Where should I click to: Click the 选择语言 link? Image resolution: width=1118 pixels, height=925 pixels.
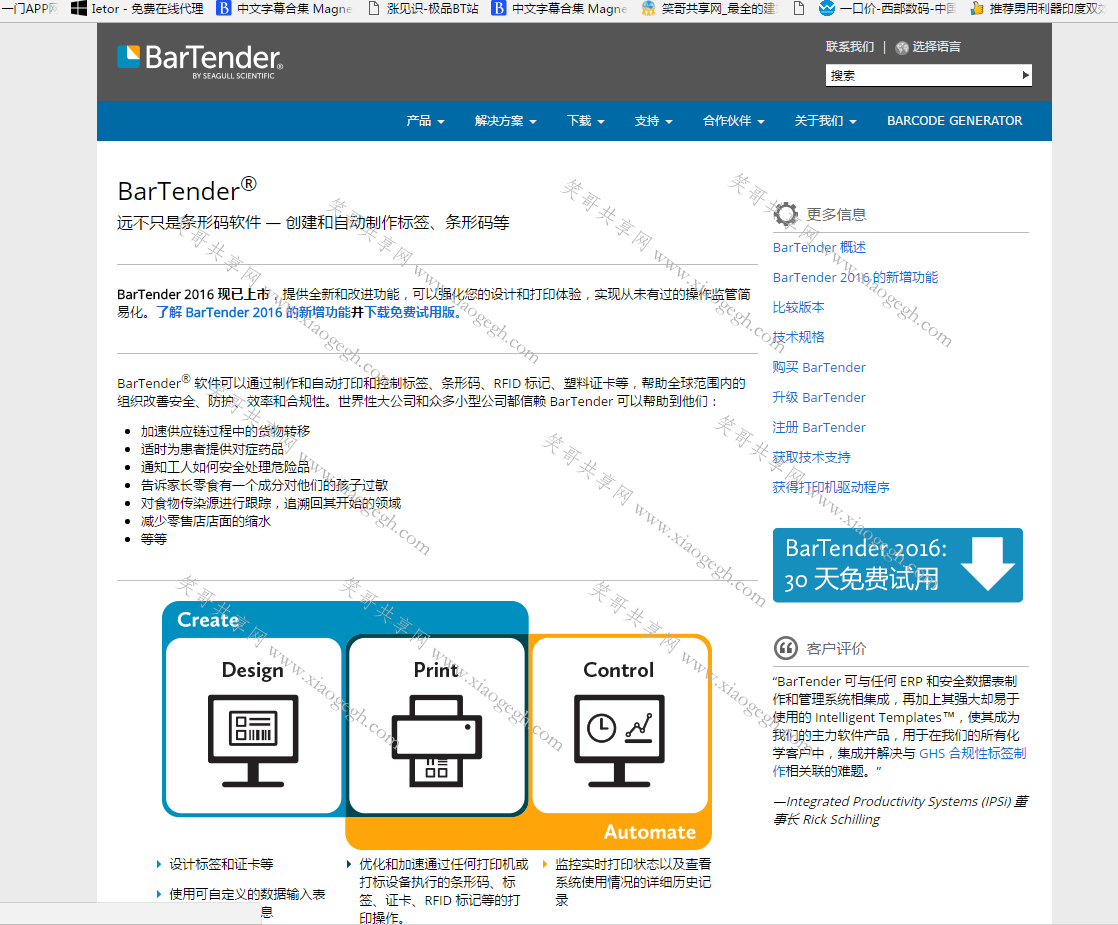point(936,47)
